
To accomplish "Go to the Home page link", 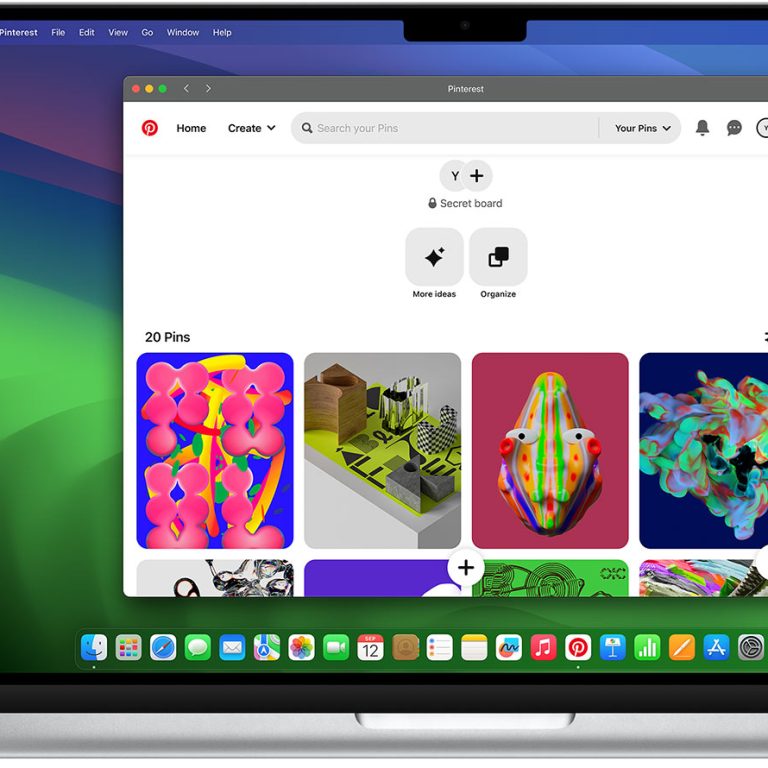I will coord(191,128).
